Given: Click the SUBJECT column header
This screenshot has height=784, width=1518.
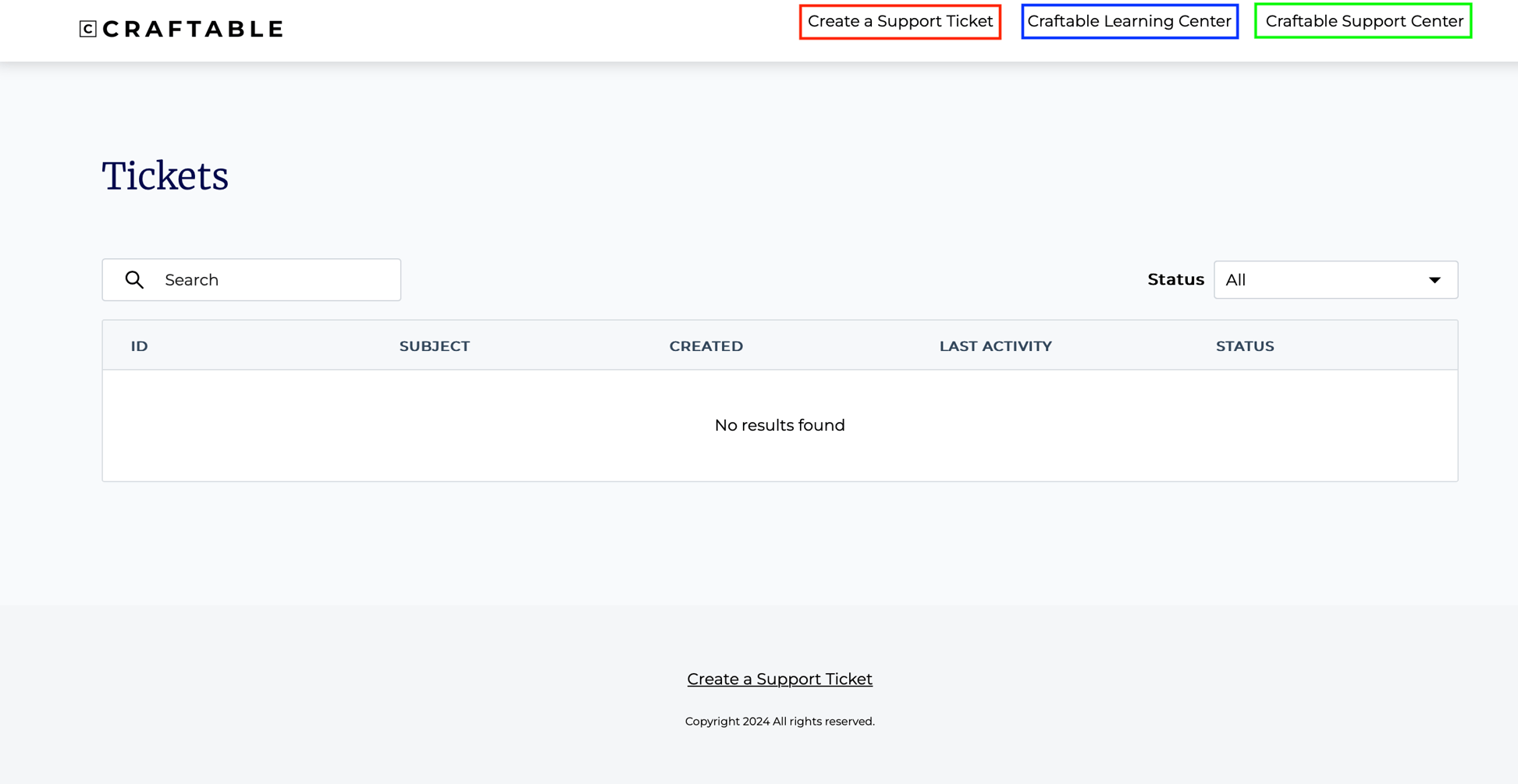Looking at the screenshot, I should click(435, 346).
